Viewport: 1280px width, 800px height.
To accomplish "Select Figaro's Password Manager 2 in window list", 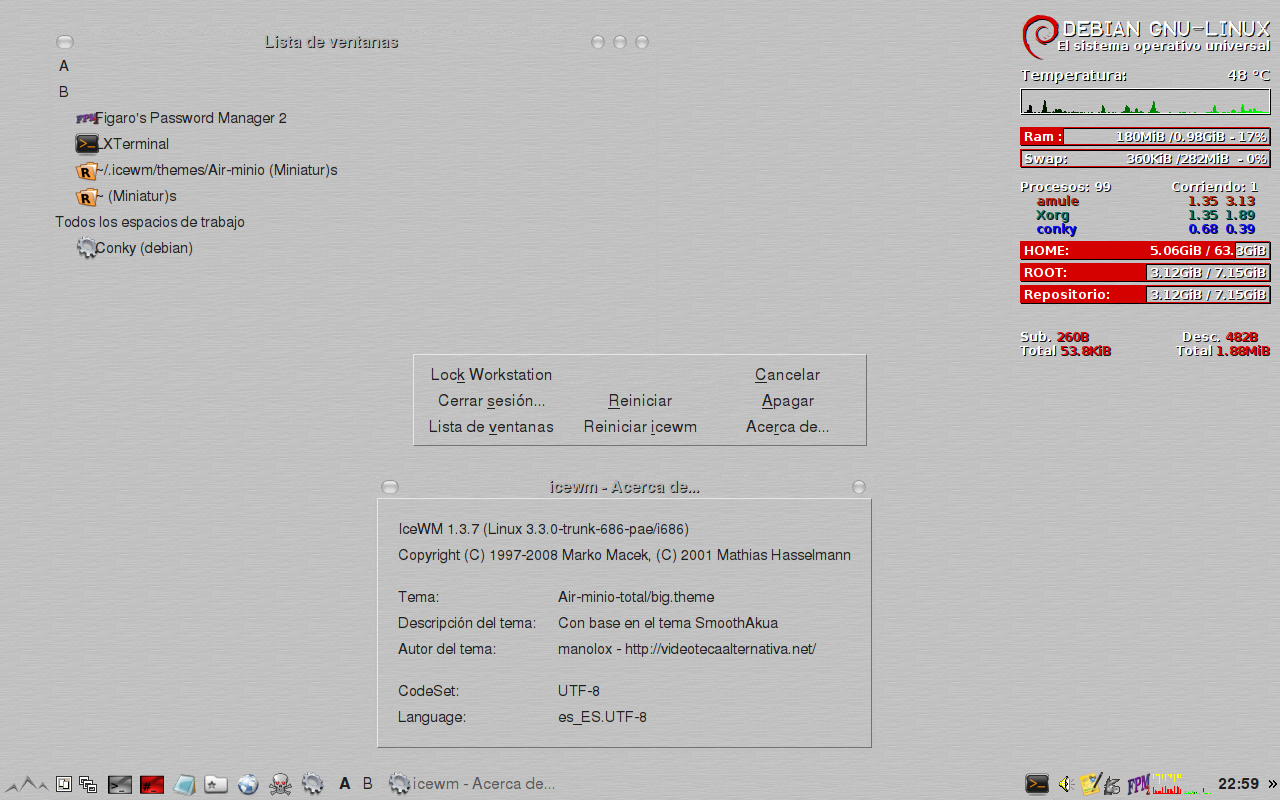I will pyautogui.click(x=182, y=118).
